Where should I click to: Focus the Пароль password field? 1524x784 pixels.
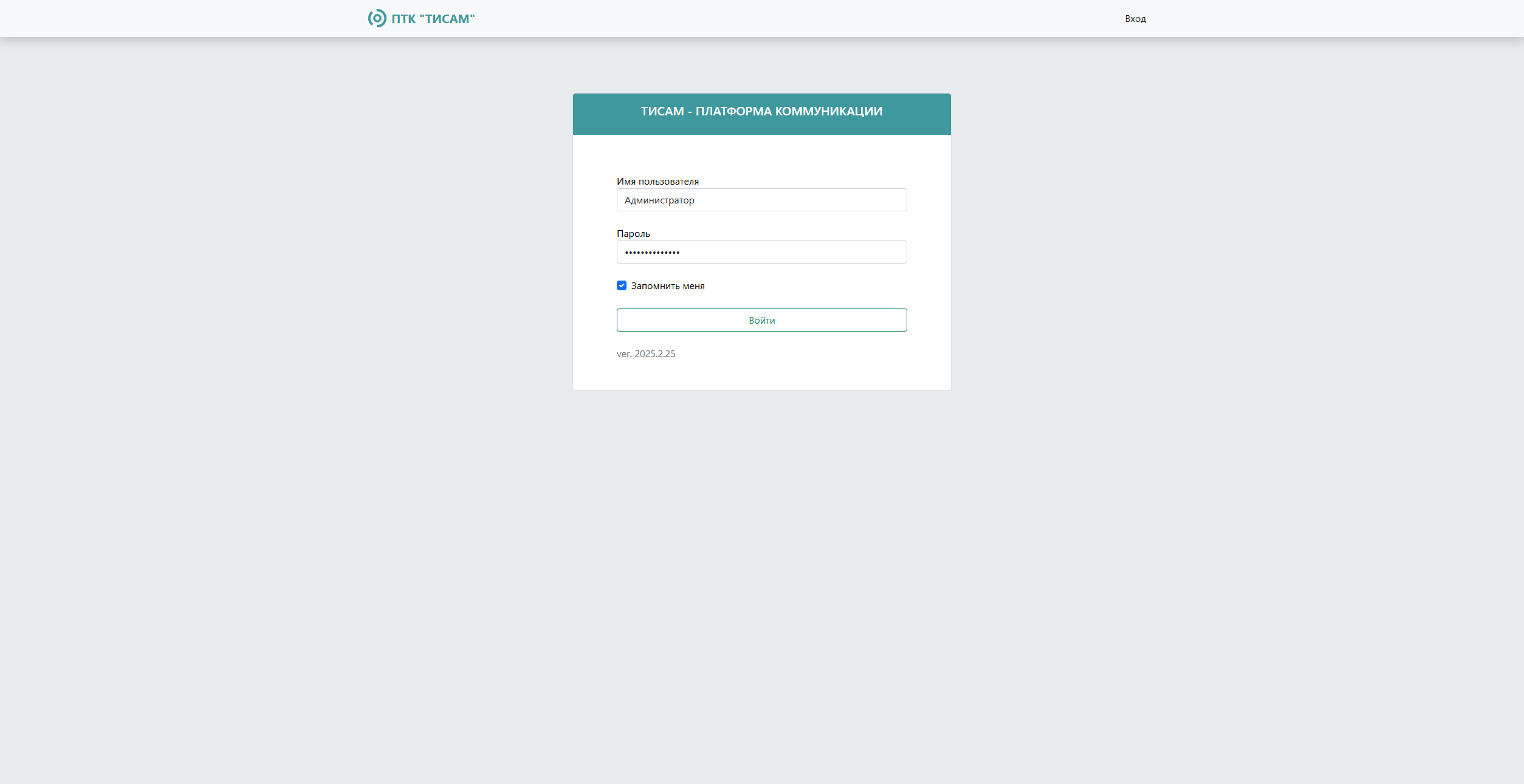(761, 252)
